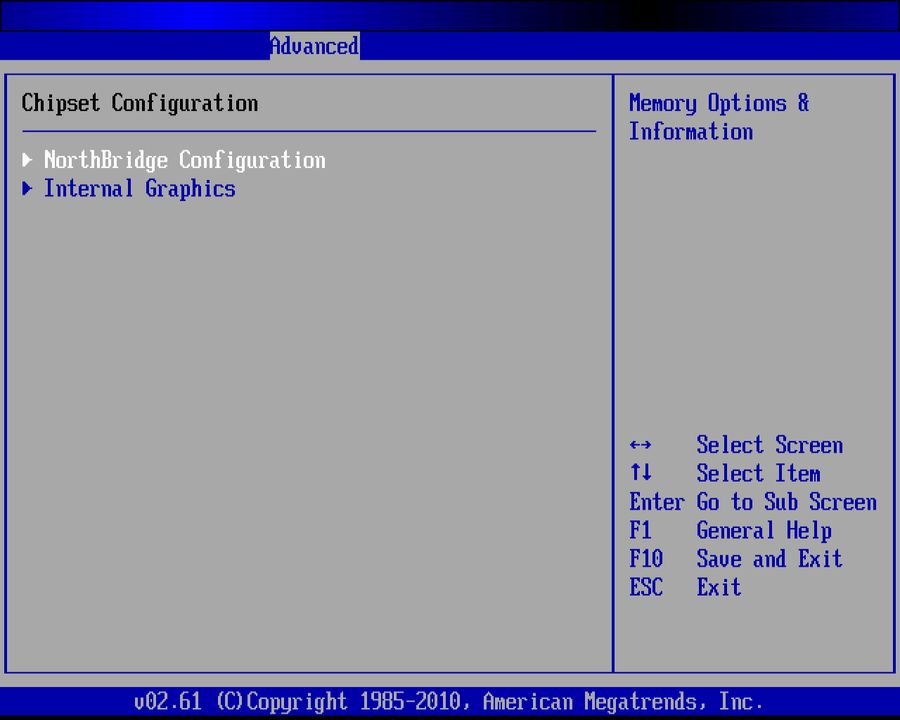Open the Chipset Configuration section divider
This screenshot has height=720, width=900.
pos(308,128)
